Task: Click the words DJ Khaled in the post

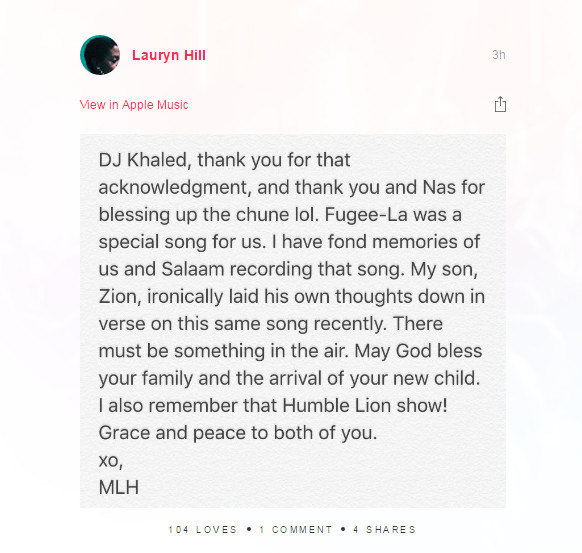Action: click(145, 161)
